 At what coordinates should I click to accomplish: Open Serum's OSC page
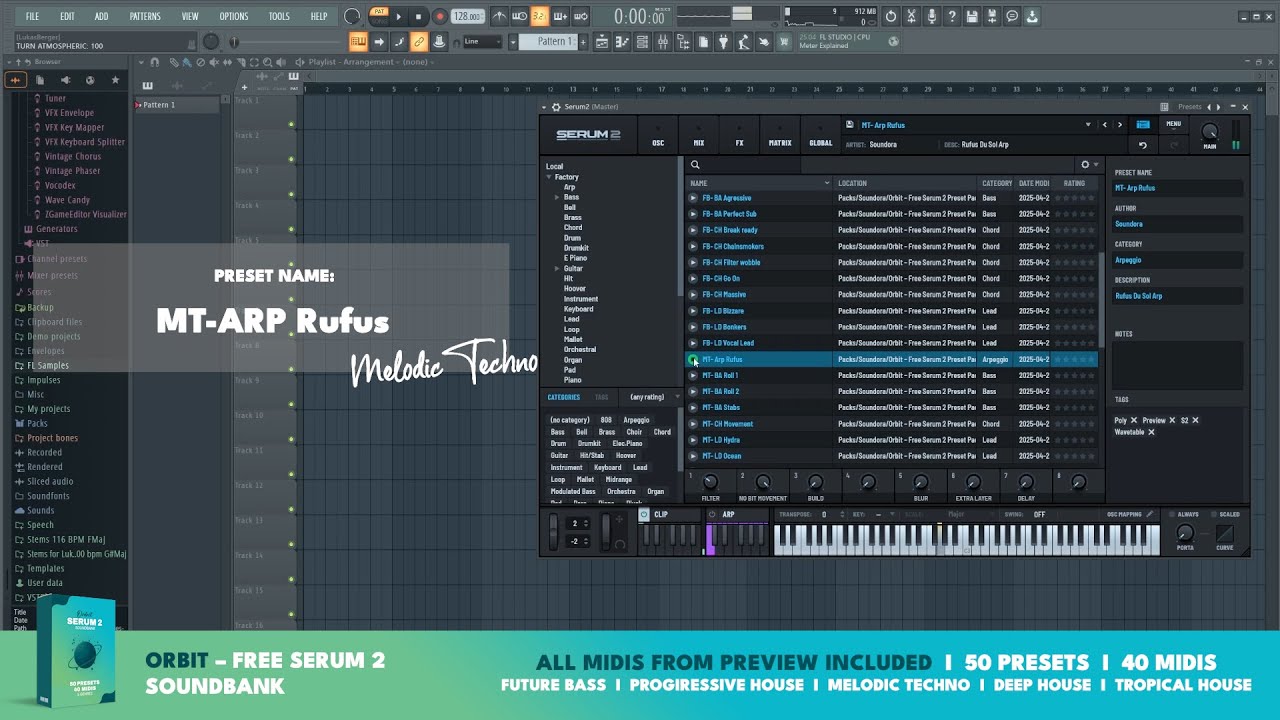658,135
